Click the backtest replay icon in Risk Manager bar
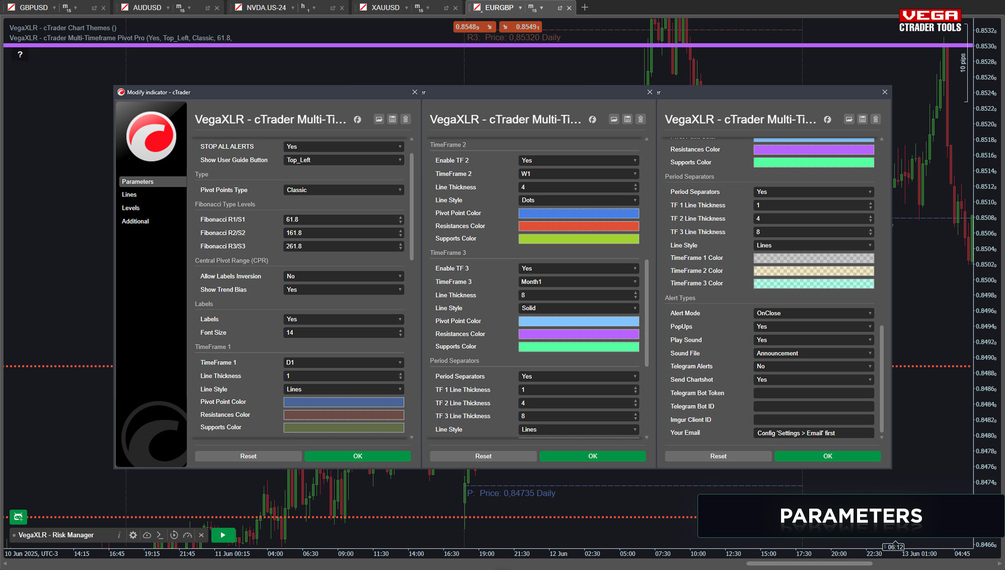Viewport: 1005px width, 570px height. (x=174, y=535)
